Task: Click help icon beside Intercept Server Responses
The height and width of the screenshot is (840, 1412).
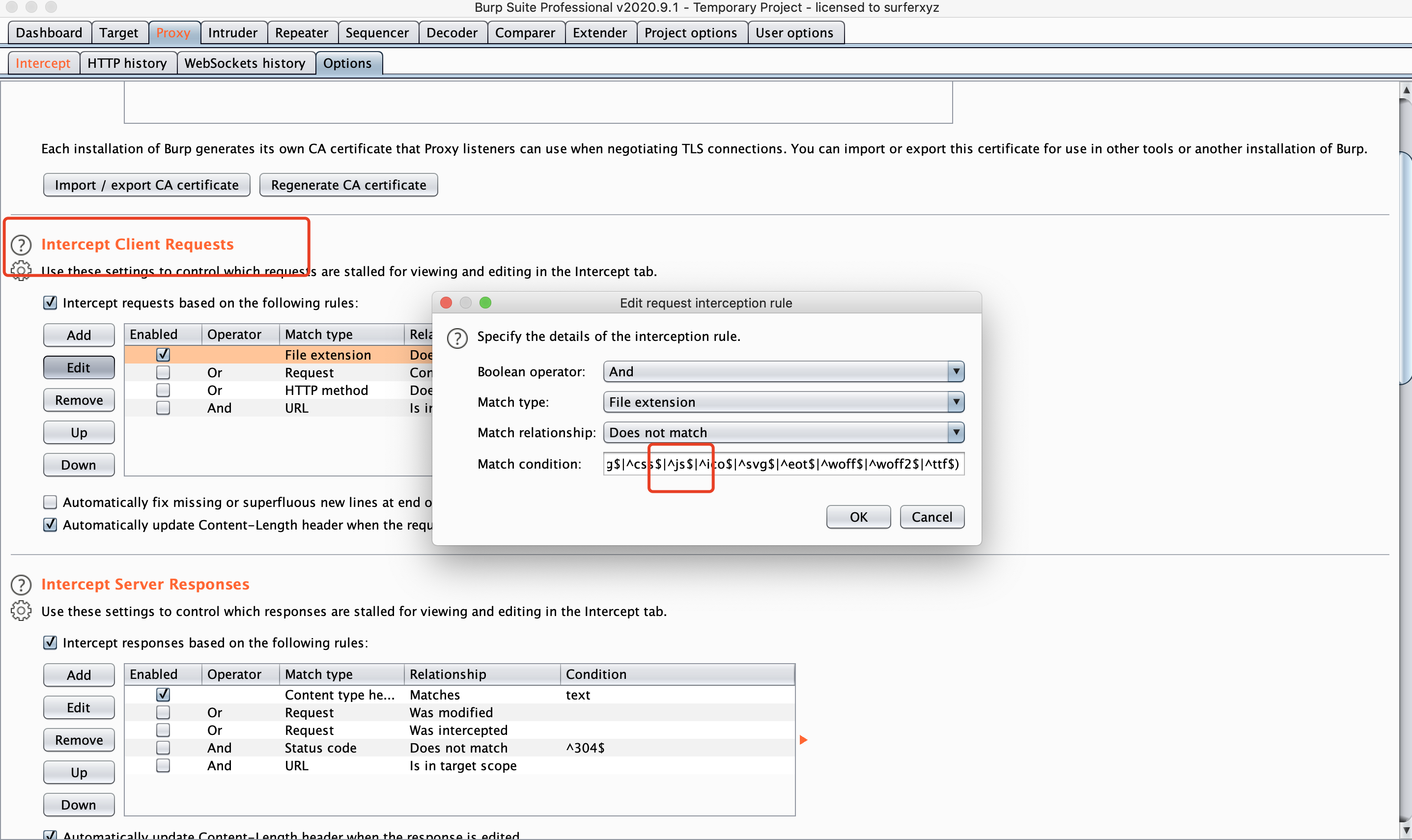Action: pyautogui.click(x=21, y=585)
